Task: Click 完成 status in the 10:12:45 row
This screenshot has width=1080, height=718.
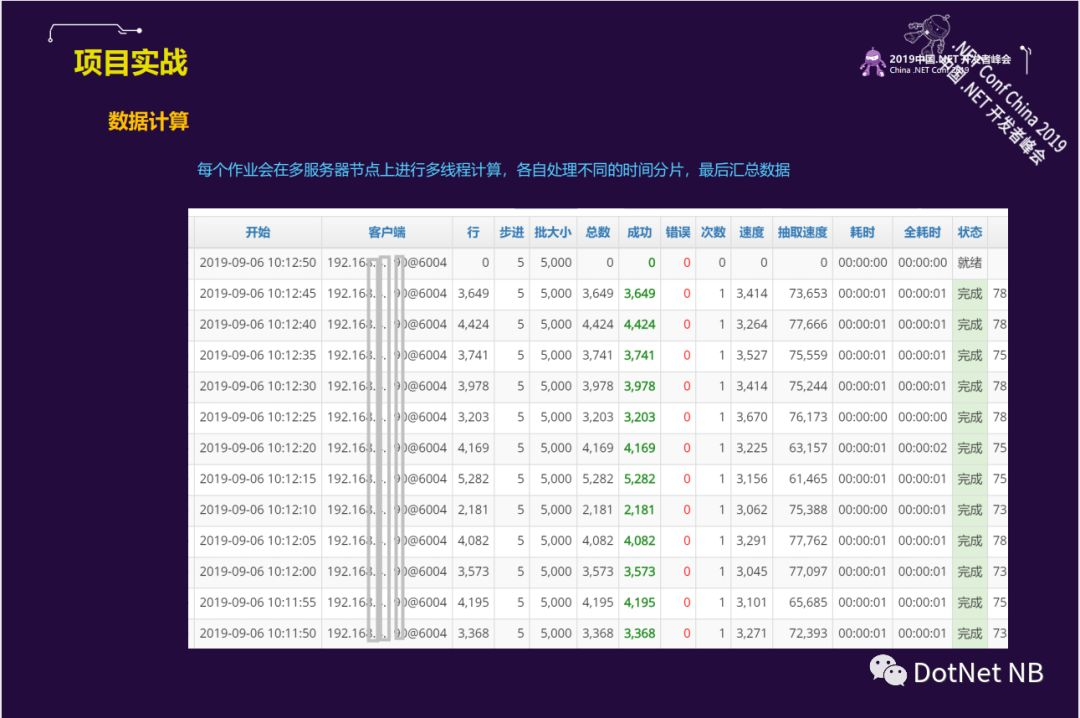Action: [x=970, y=294]
